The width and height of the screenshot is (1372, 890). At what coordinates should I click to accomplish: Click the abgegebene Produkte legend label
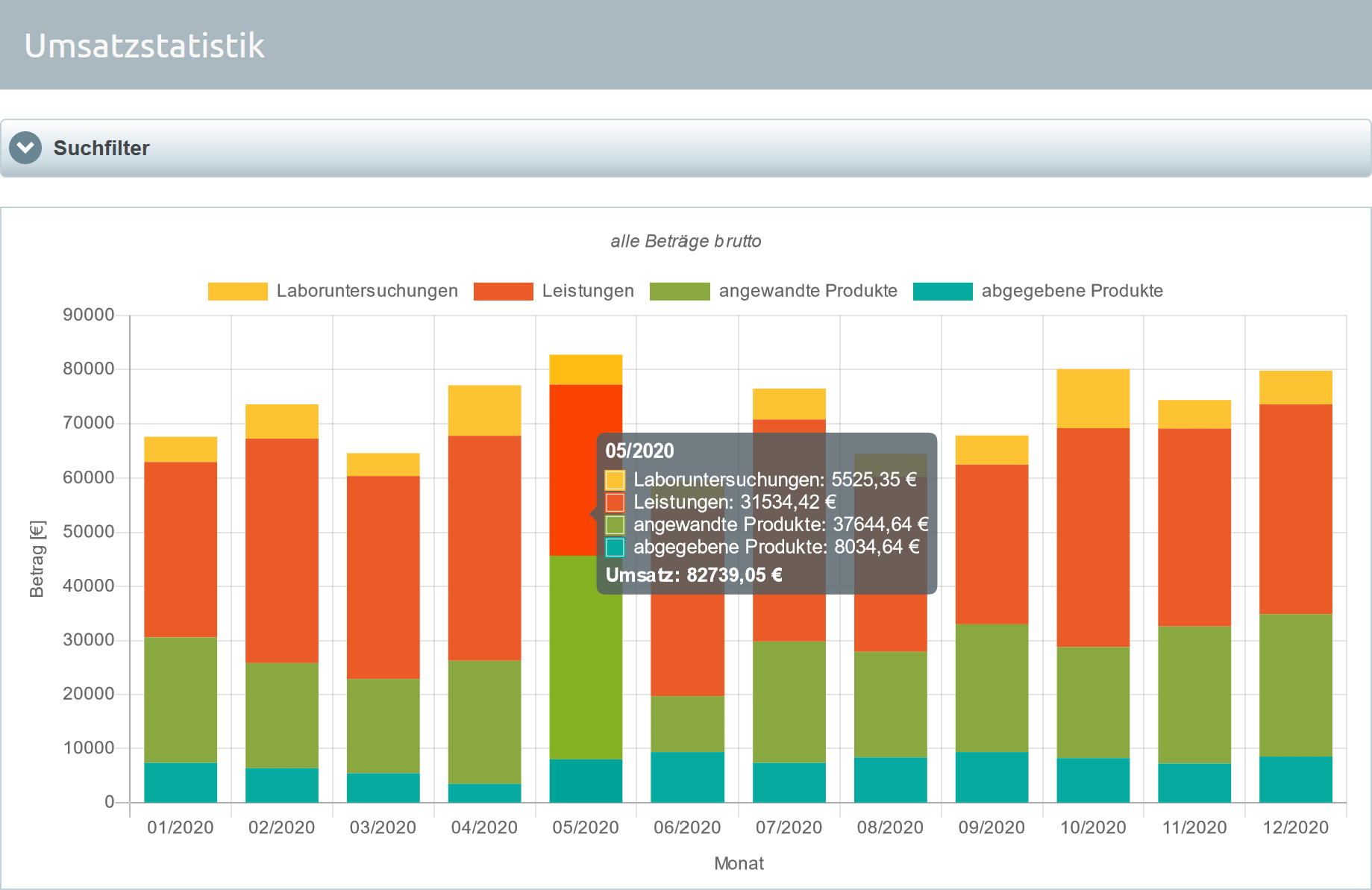[x=1072, y=291]
